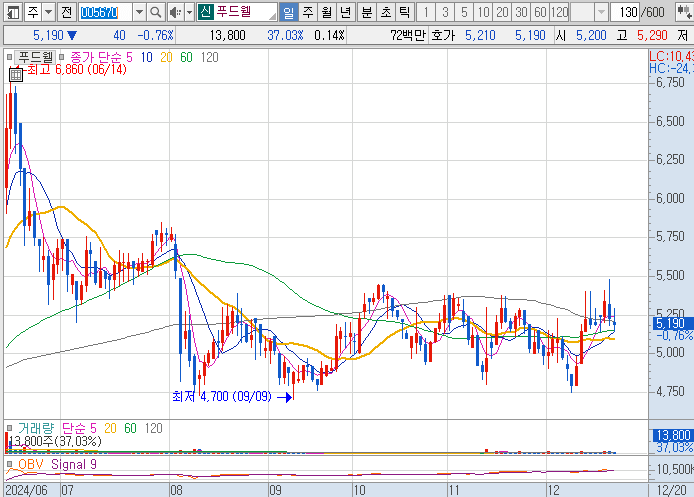The height and width of the screenshot is (497, 694).
Task: Open stock search magnifier icon
Action: pyautogui.click(x=155, y=12)
